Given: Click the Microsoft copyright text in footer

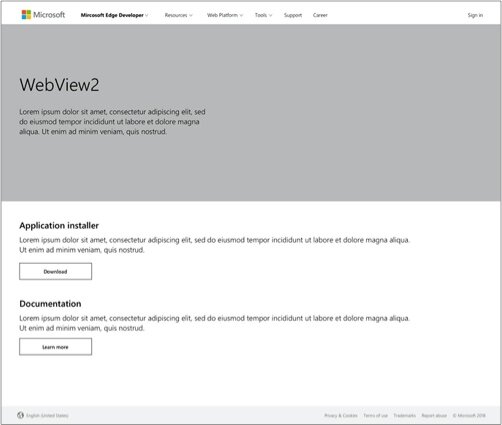Looking at the screenshot, I should [x=469, y=415].
